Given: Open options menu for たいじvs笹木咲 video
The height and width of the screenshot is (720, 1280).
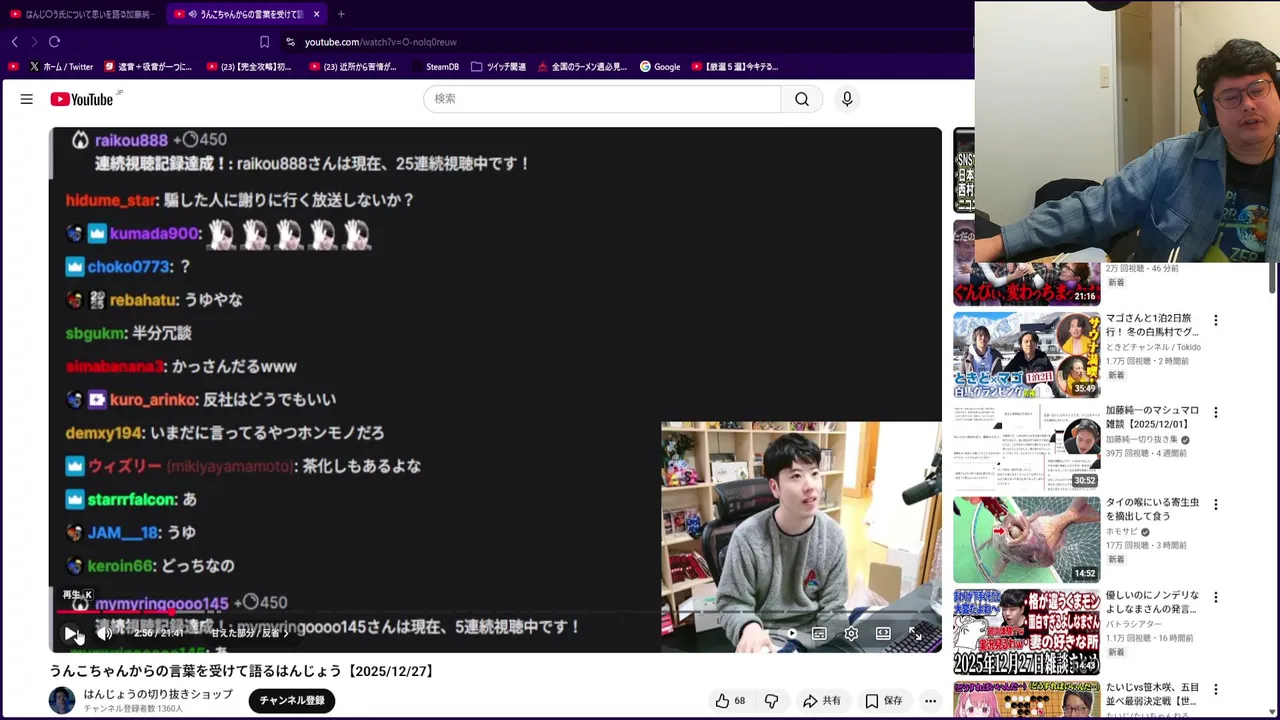Looking at the screenshot, I should coord(1216,689).
